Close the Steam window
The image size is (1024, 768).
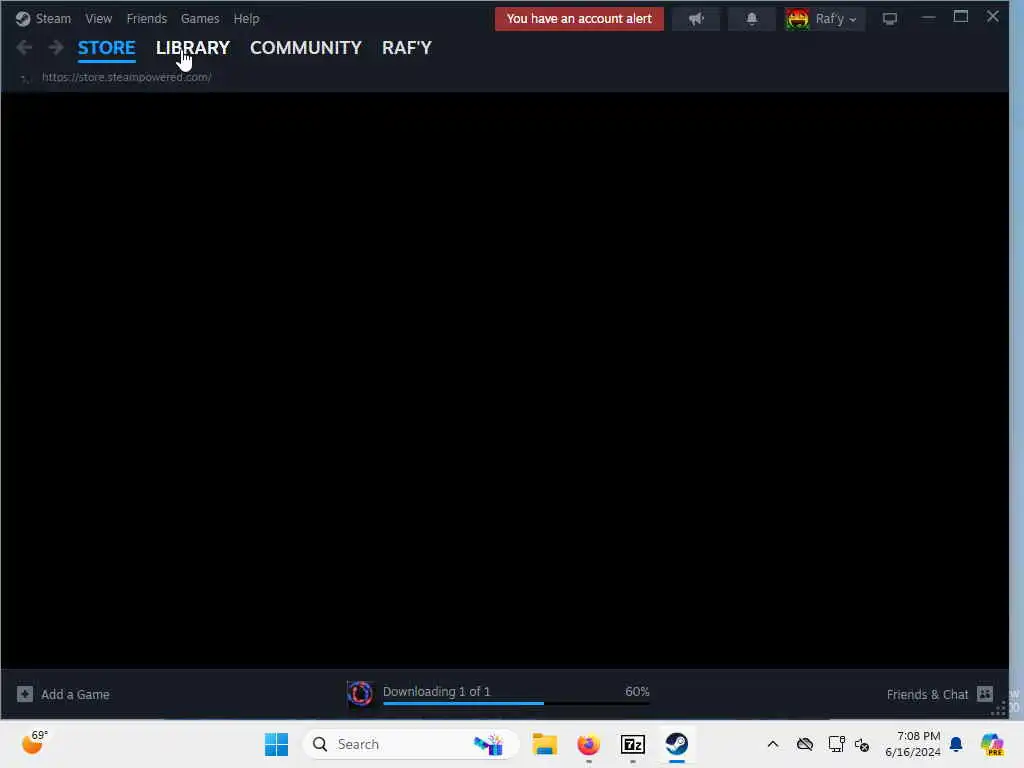(x=993, y=16)
